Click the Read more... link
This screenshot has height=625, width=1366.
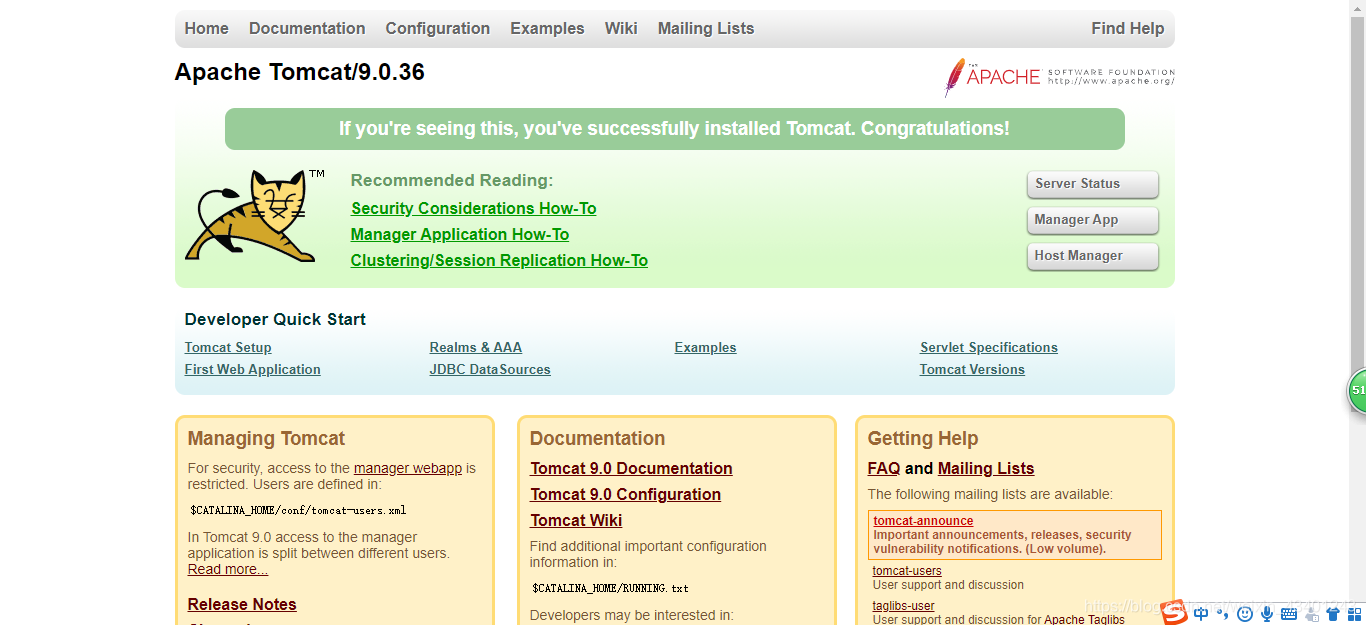point(228,569)
